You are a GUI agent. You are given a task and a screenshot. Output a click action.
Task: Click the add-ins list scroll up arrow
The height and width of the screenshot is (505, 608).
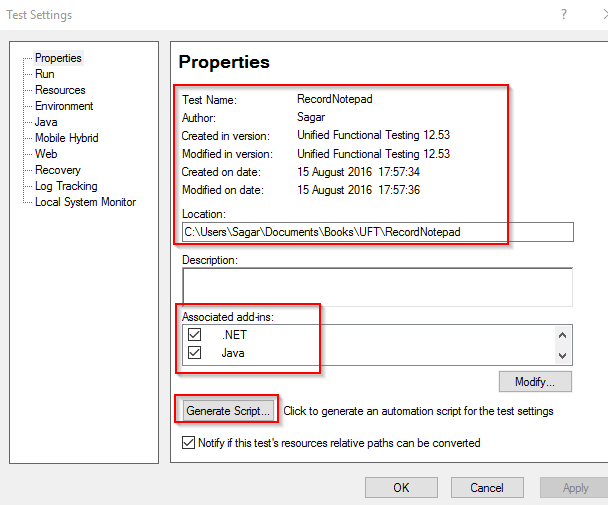tap(563, 335)
